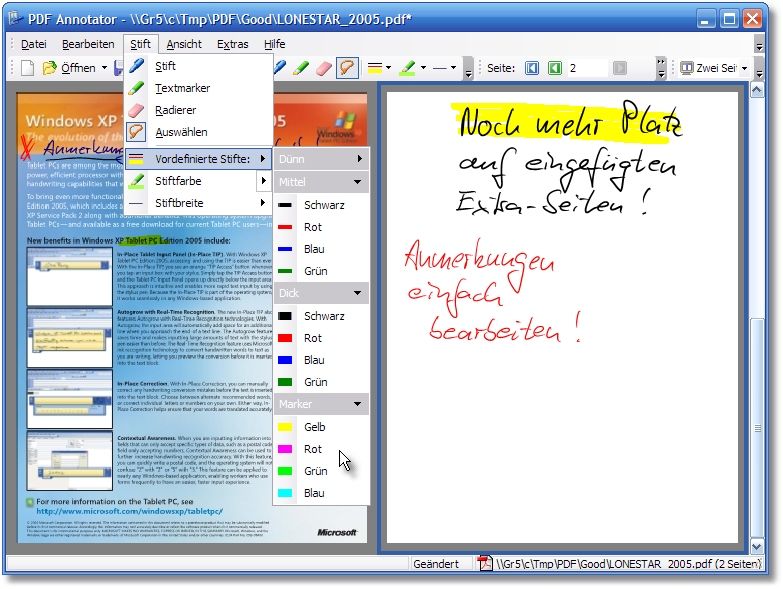Click the pen width line icon in toolbar
Image resolution: width=783 pixels, height=589 pixels.
[439, 68]
